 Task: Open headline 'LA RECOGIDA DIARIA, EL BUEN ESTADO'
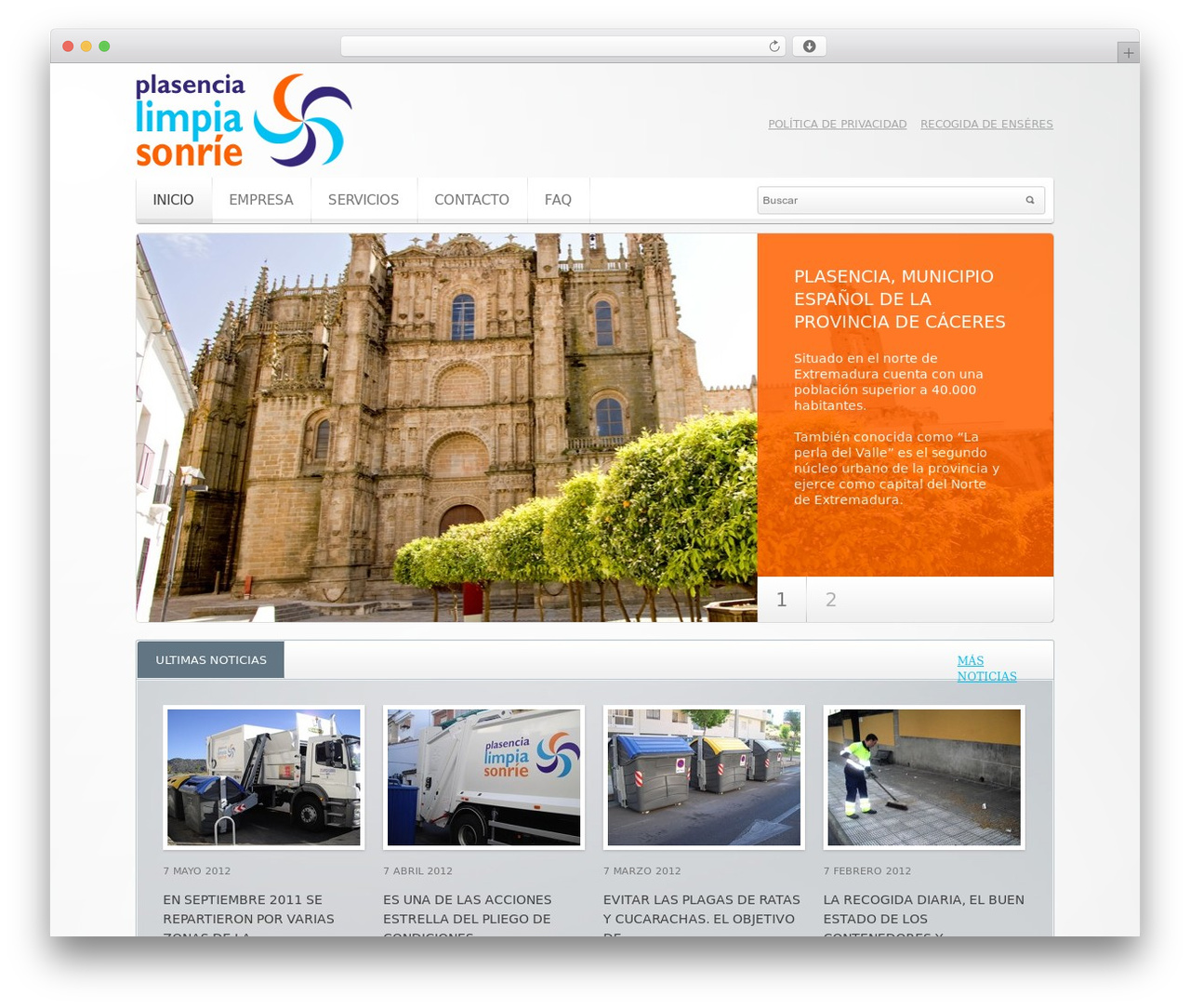coord(923,917)
